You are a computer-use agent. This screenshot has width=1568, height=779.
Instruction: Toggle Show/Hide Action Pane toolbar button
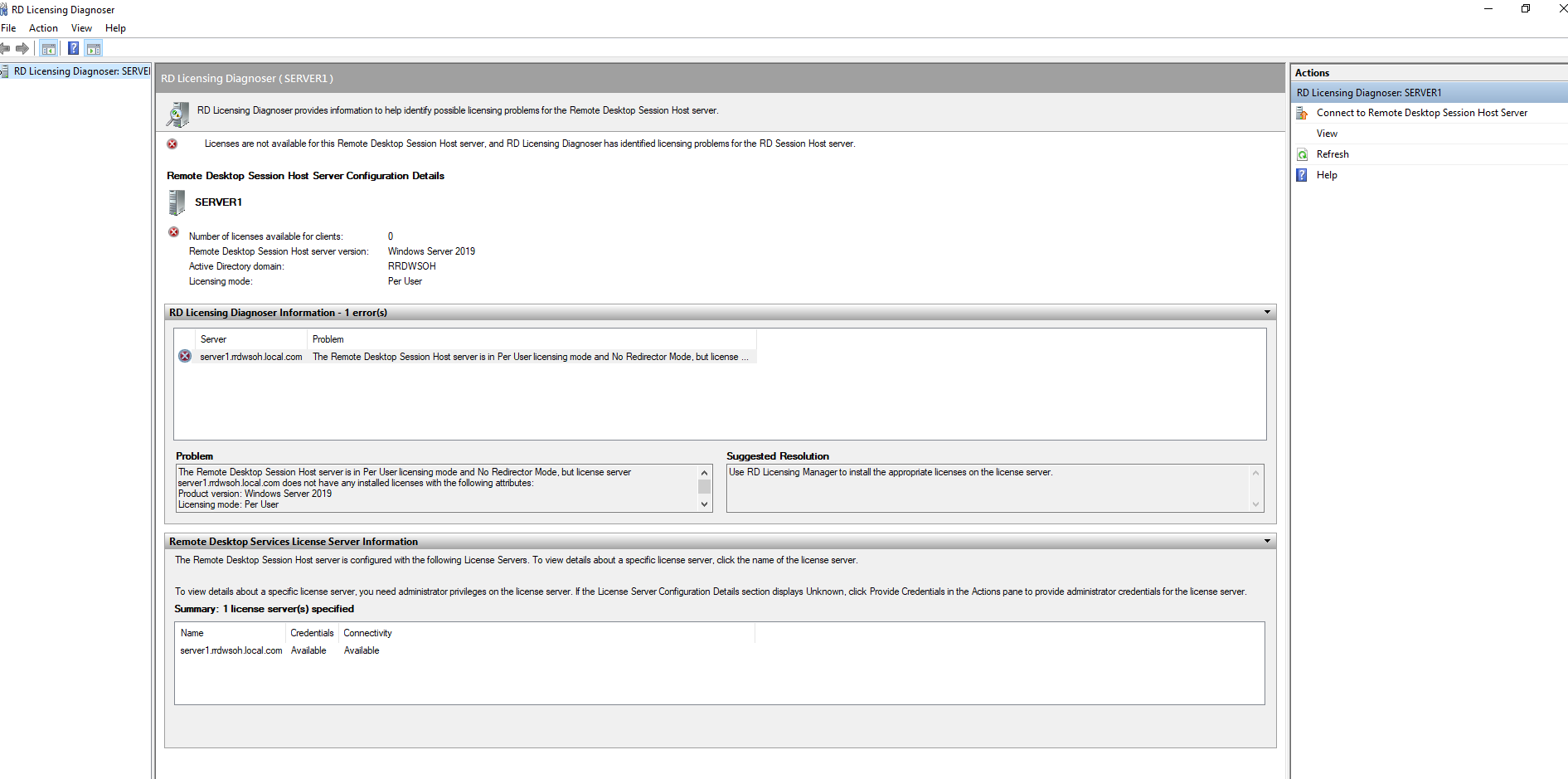(x=94, y=49)
